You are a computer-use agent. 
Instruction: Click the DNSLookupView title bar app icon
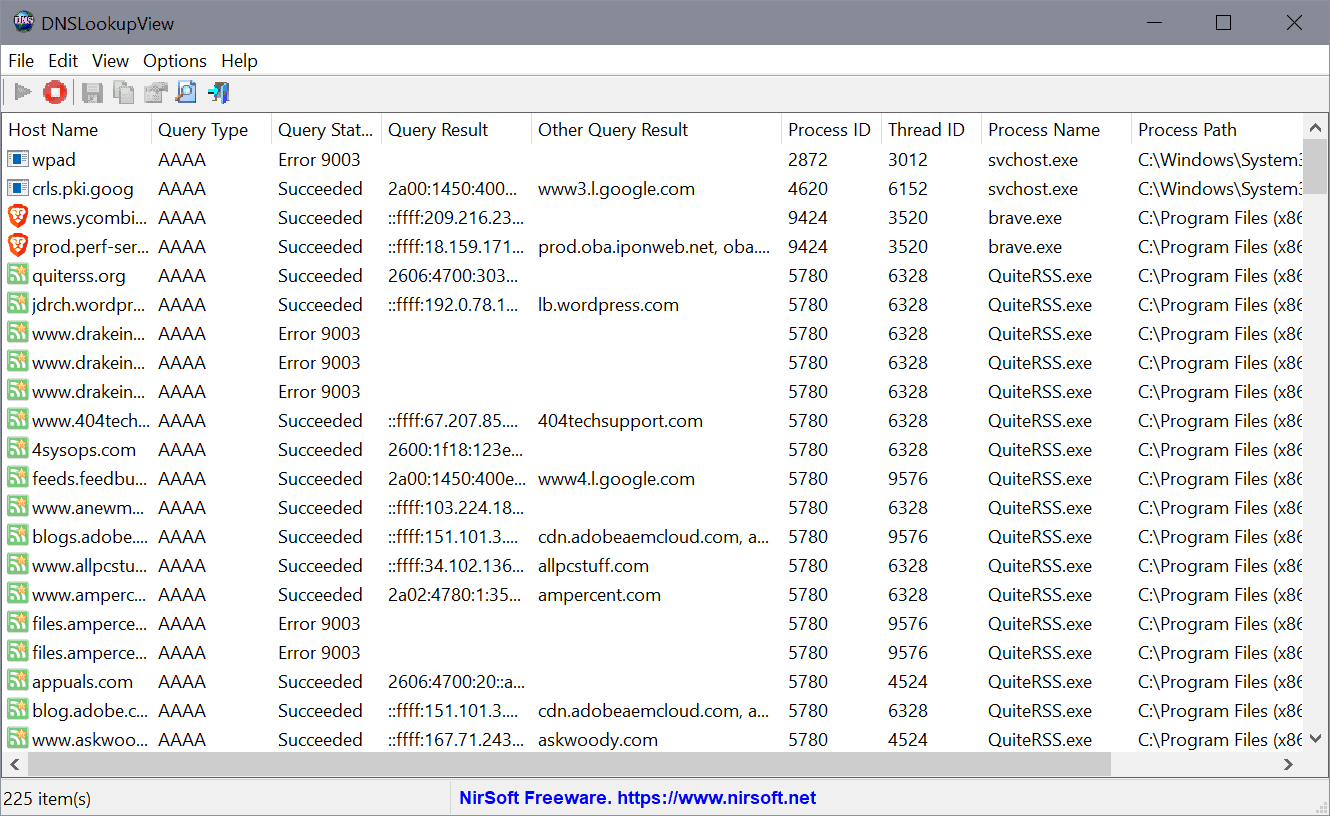[x=22, y=23]
